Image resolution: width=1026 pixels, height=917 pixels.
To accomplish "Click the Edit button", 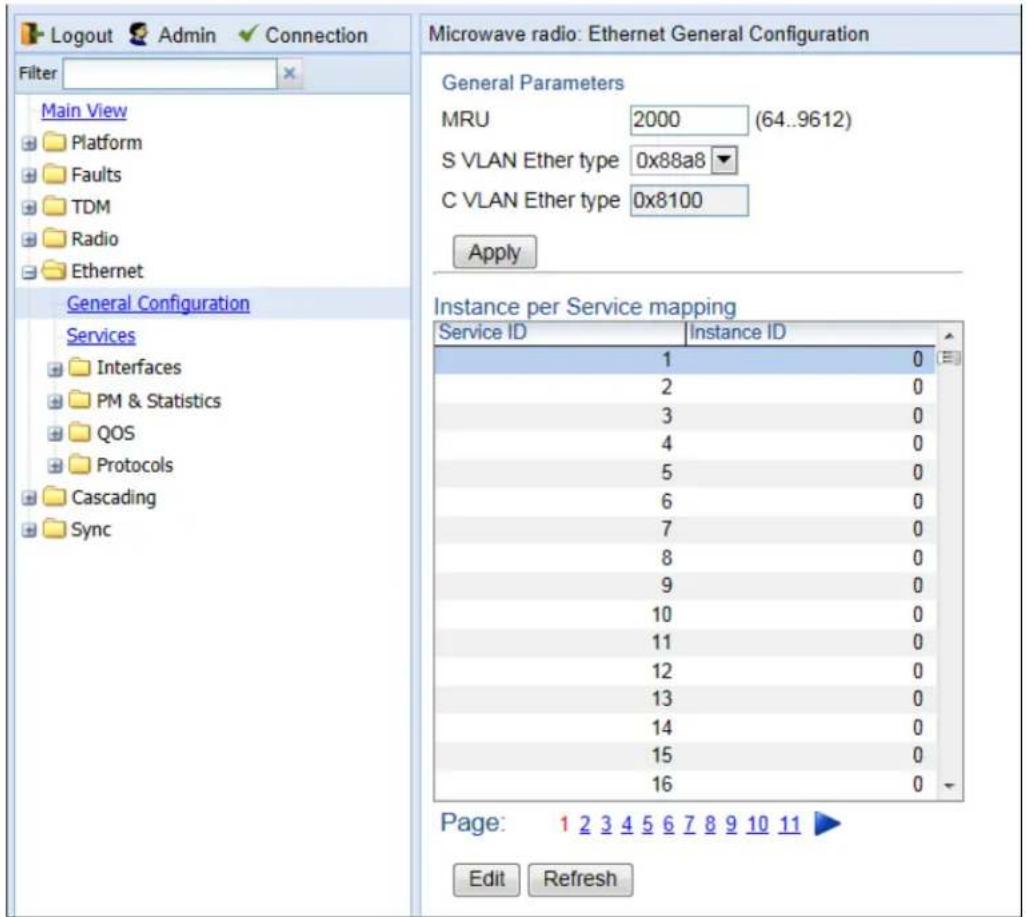I will point(486,879).
